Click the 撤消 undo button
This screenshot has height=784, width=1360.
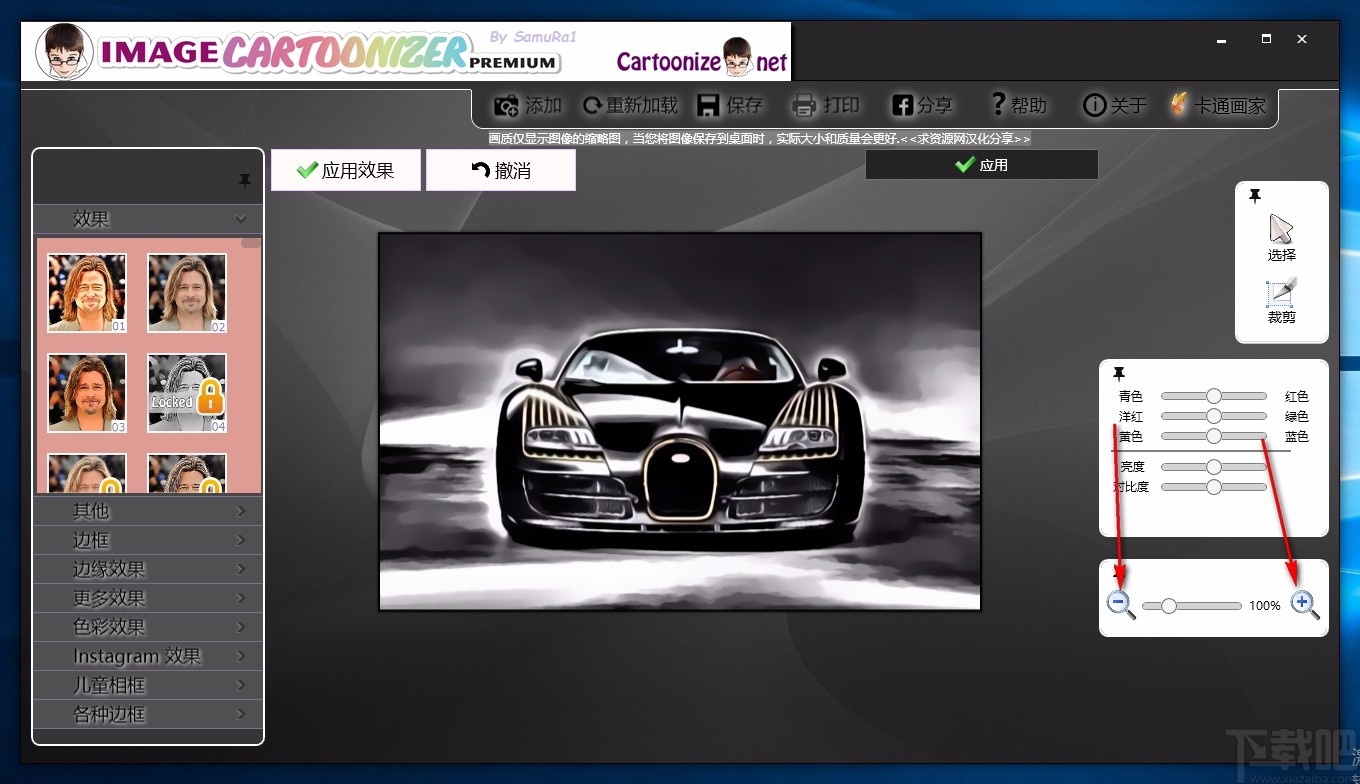(x=501, y=170)
